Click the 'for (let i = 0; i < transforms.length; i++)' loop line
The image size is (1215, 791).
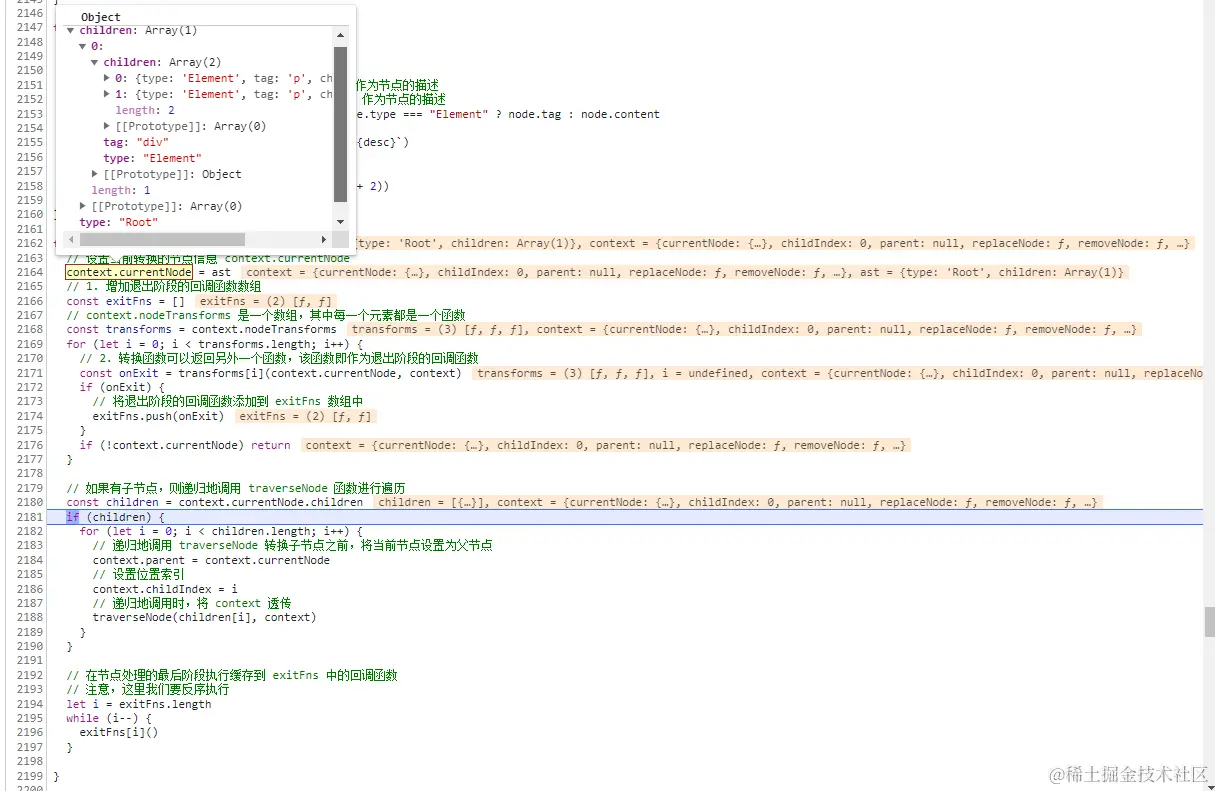[x=214, y=344]
